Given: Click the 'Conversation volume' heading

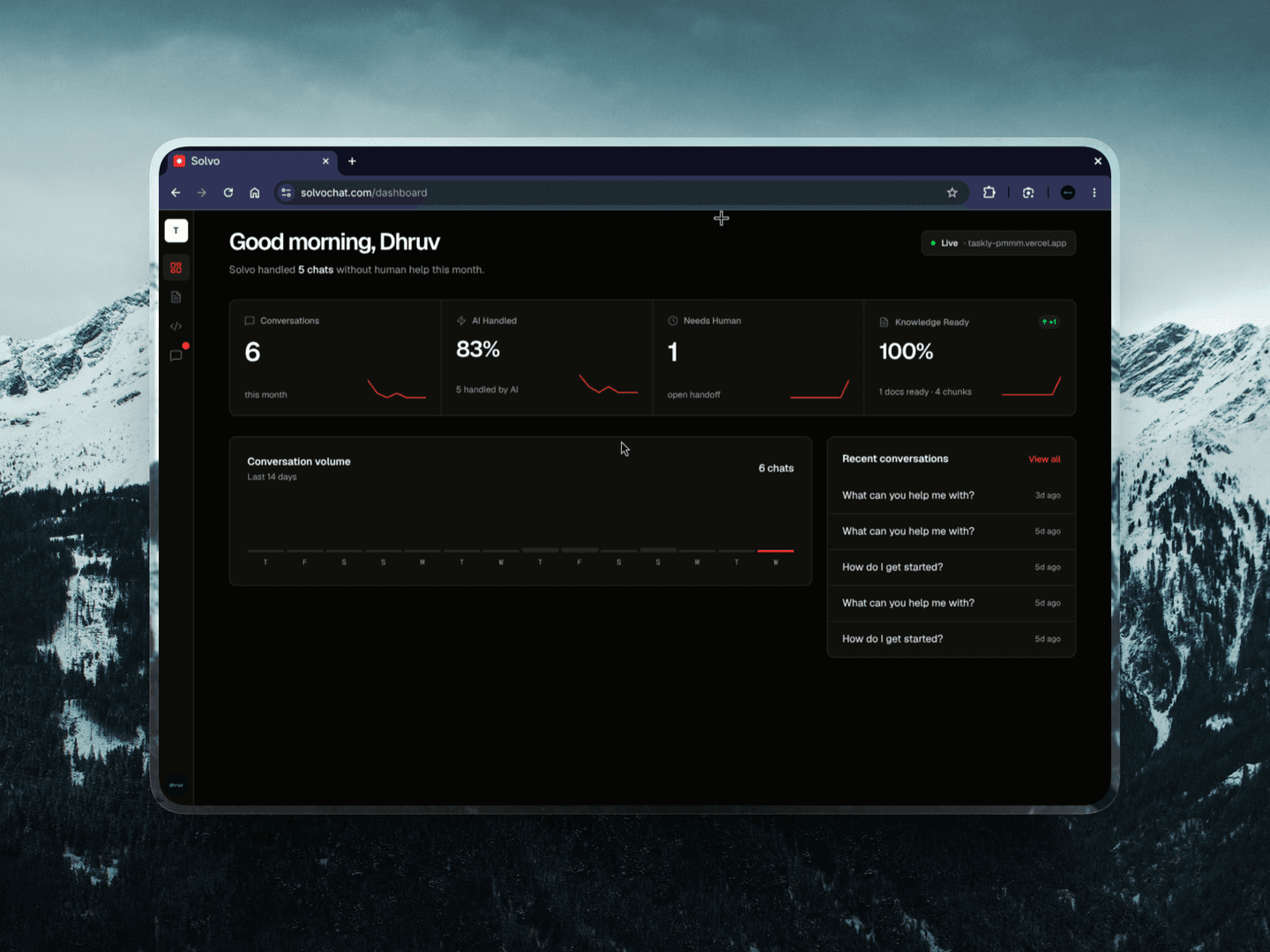Looking at the screenshot, I should (299, 462).
